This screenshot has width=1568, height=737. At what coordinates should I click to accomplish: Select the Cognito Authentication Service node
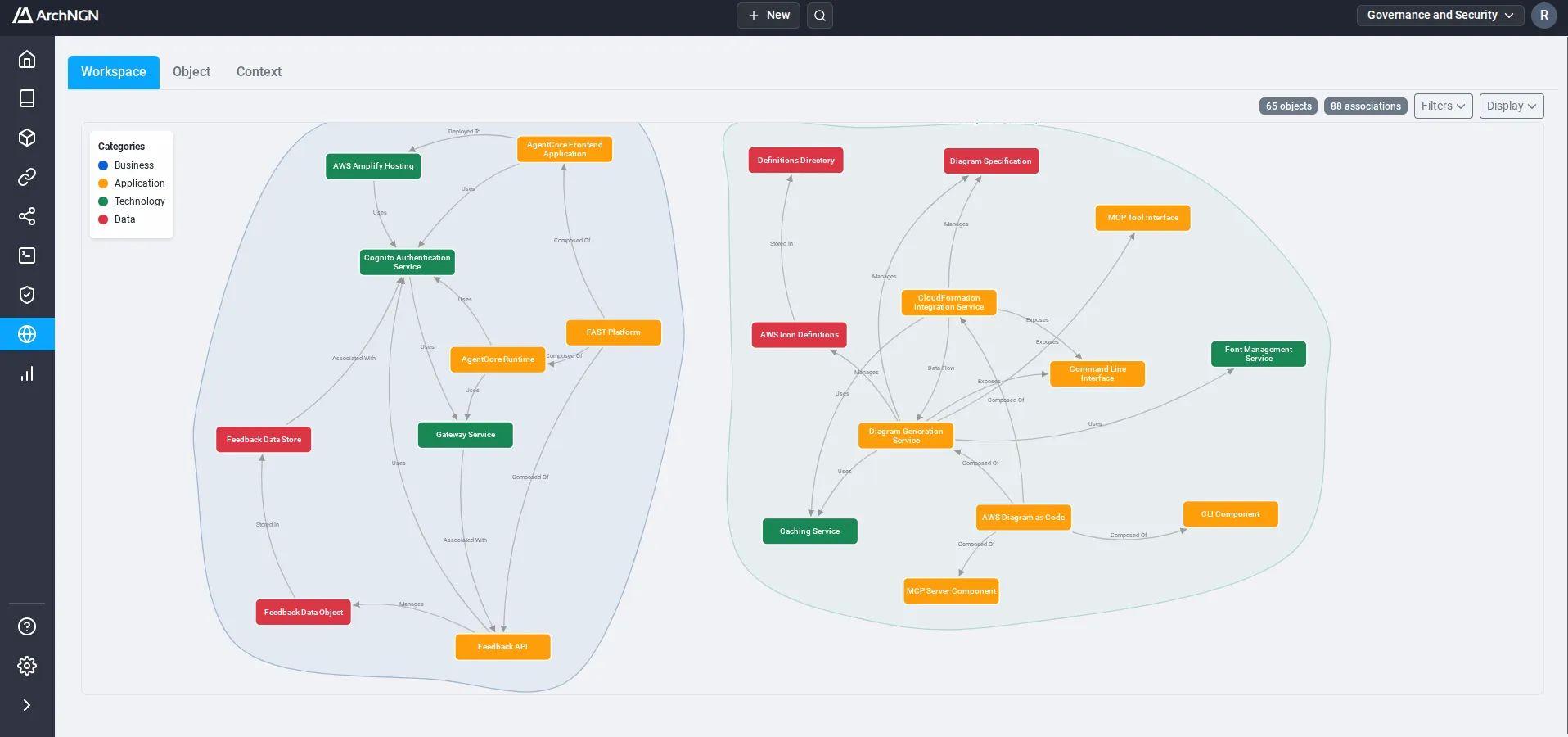(x=408, y=262)
